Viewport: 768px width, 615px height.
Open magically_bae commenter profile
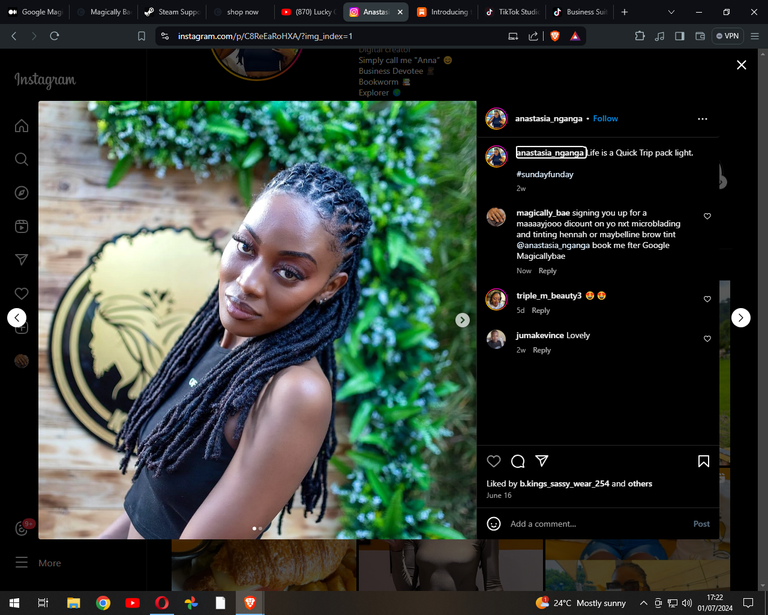point(543,213)
